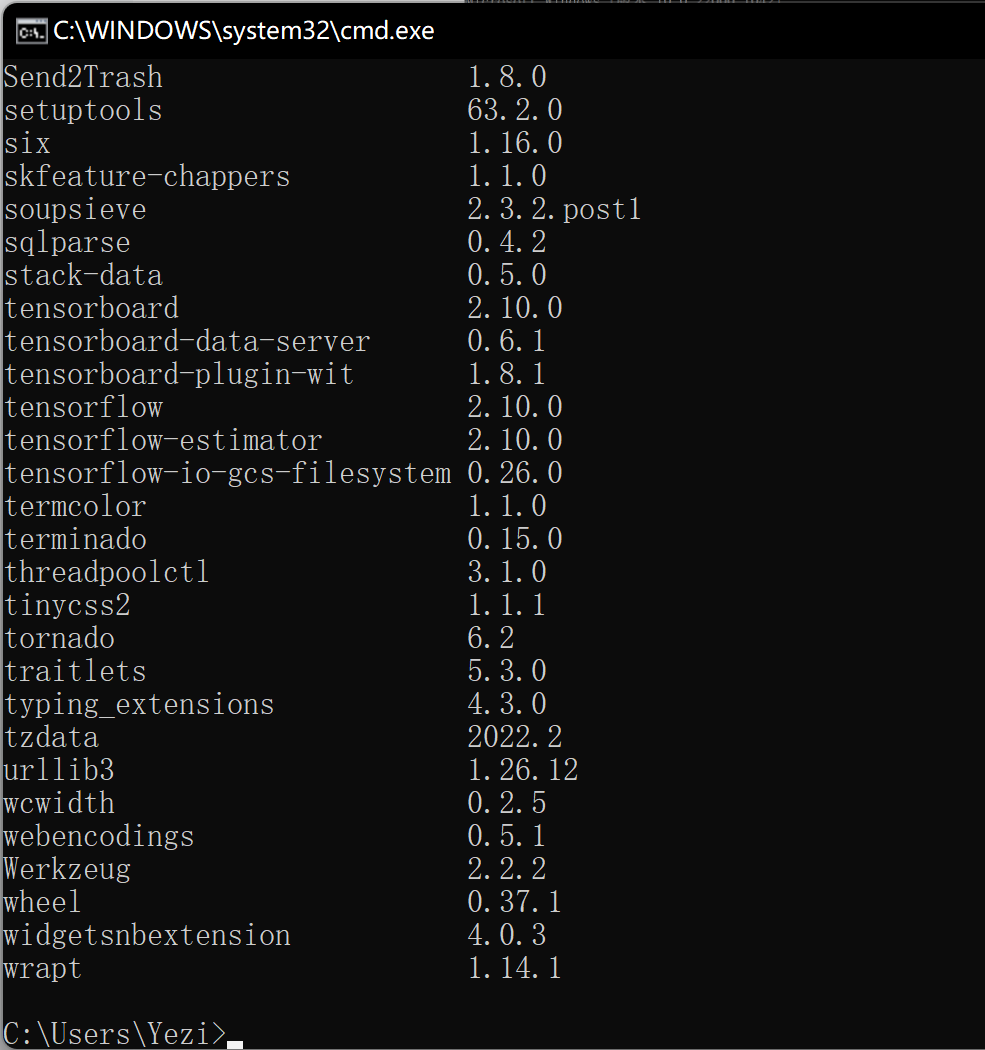Select the setuptools version 63.2.0

pos(514,110)
